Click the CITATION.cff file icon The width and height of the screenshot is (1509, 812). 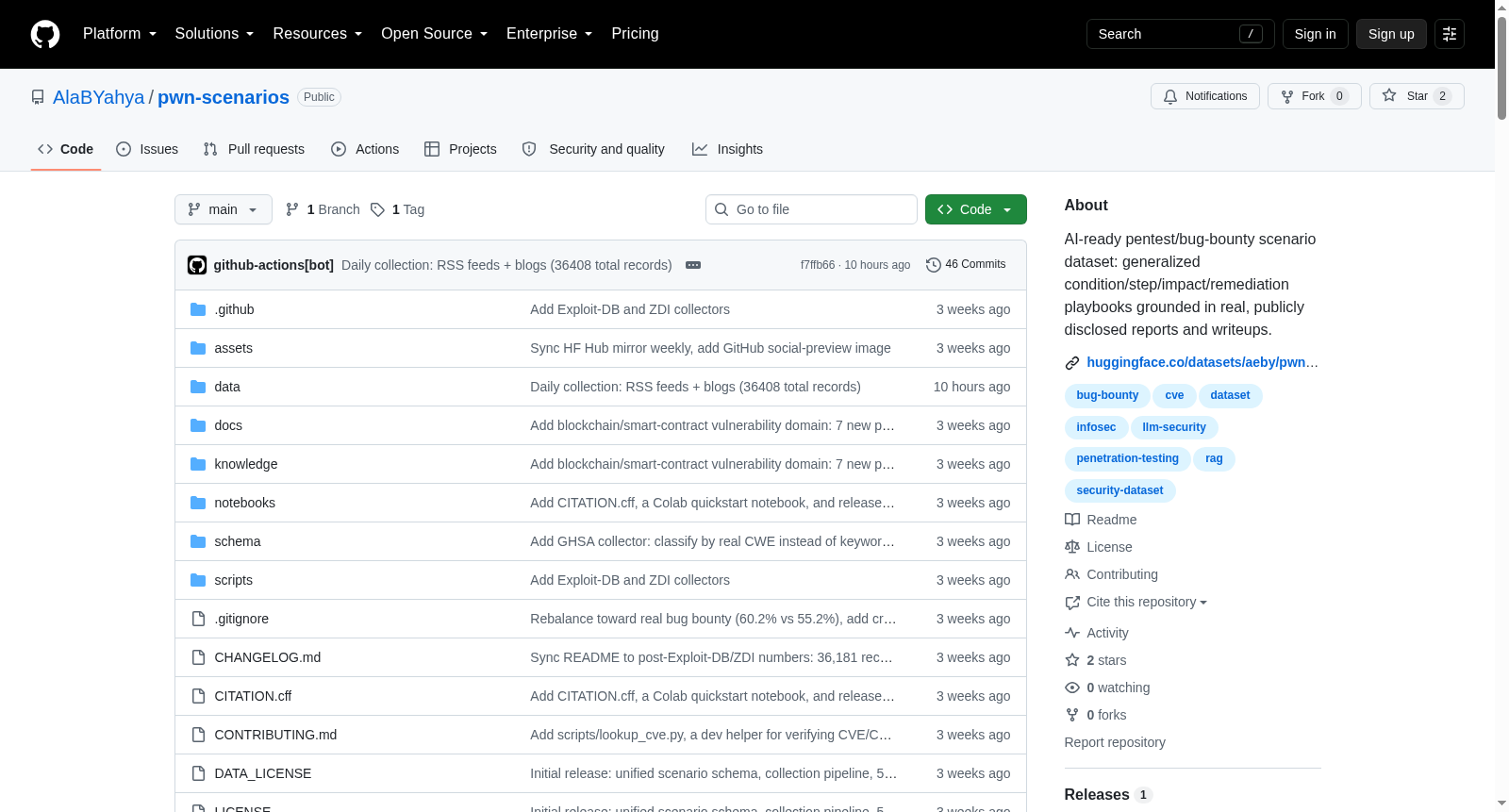point(198,696)
